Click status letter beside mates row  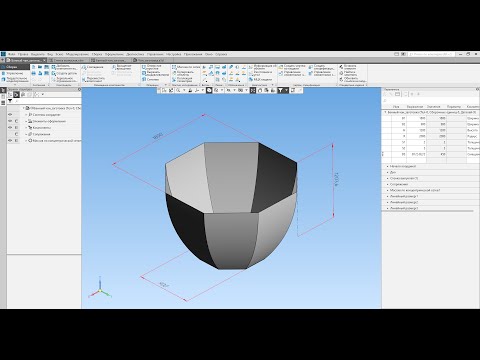(16, 134)
